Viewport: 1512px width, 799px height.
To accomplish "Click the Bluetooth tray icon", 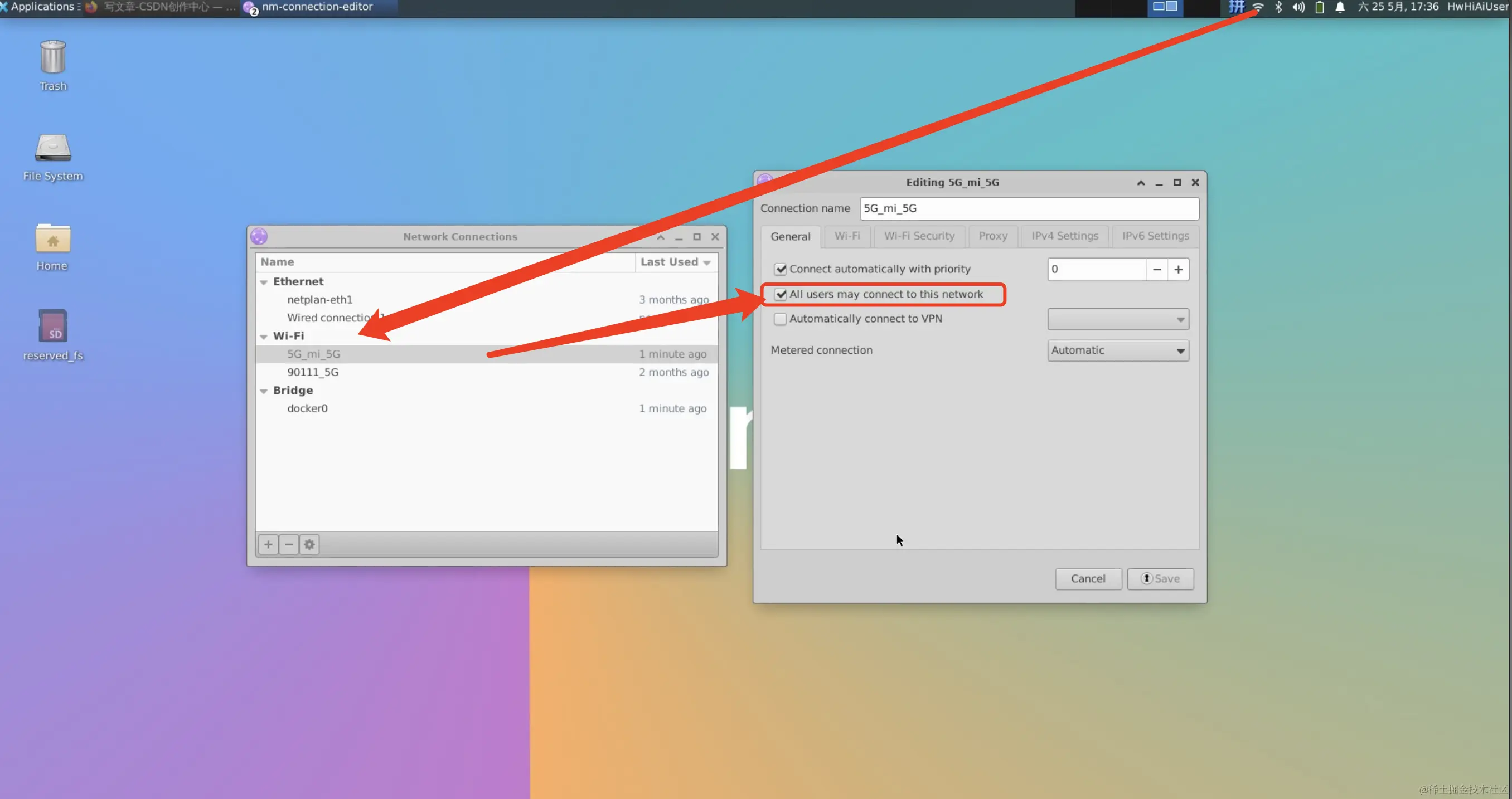I will coord(1278,8).
